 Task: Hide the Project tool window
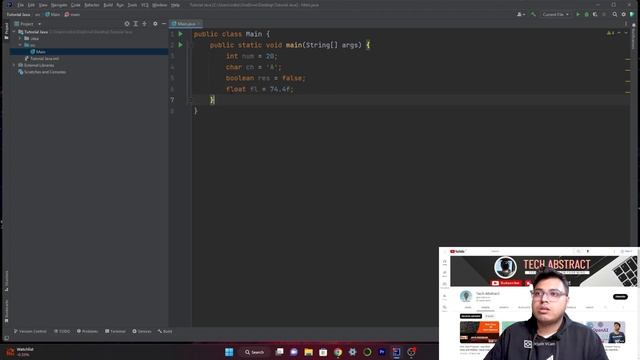(164, 24)
